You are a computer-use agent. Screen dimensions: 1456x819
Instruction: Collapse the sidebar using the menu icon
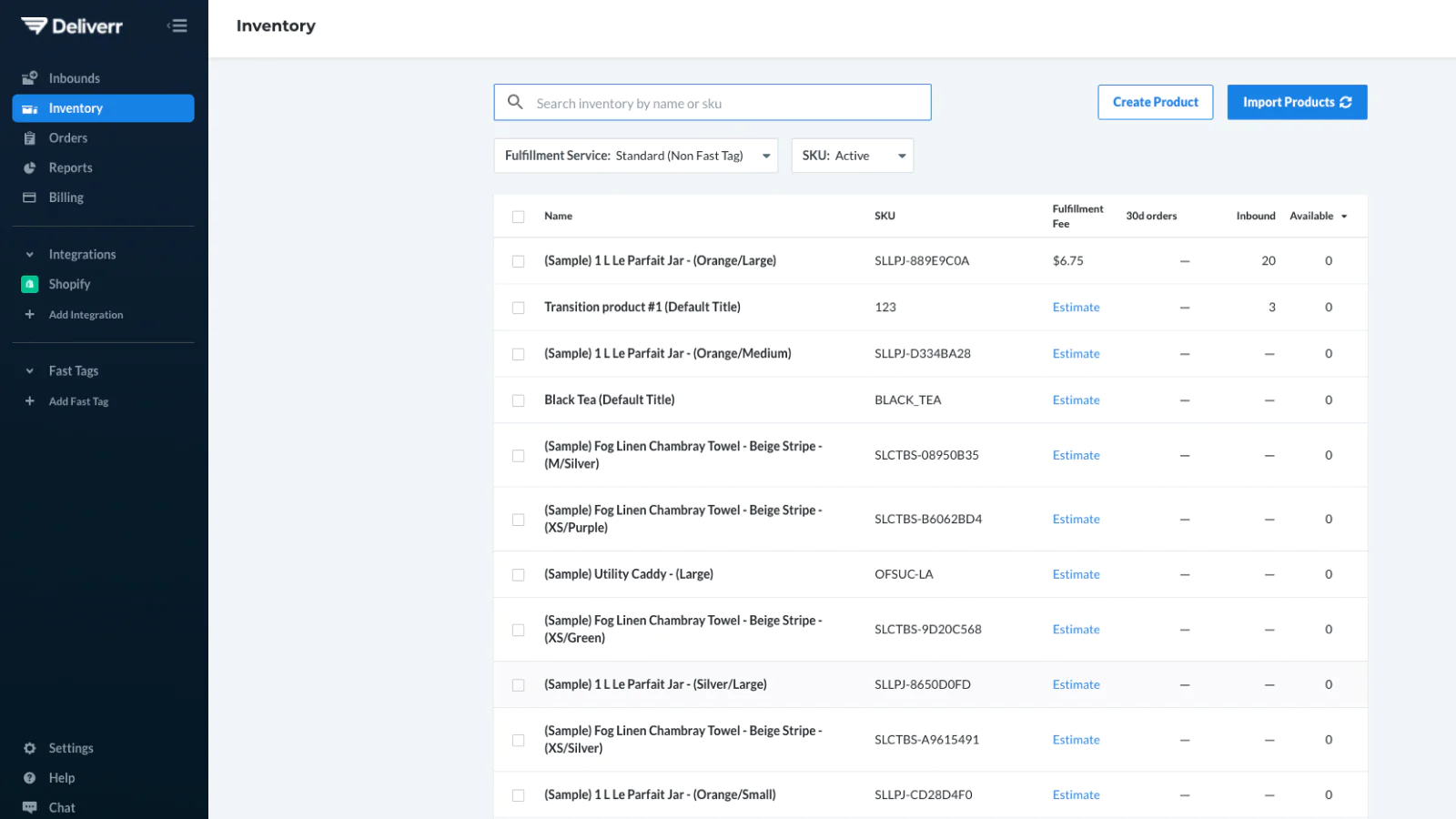pos(177,26)
